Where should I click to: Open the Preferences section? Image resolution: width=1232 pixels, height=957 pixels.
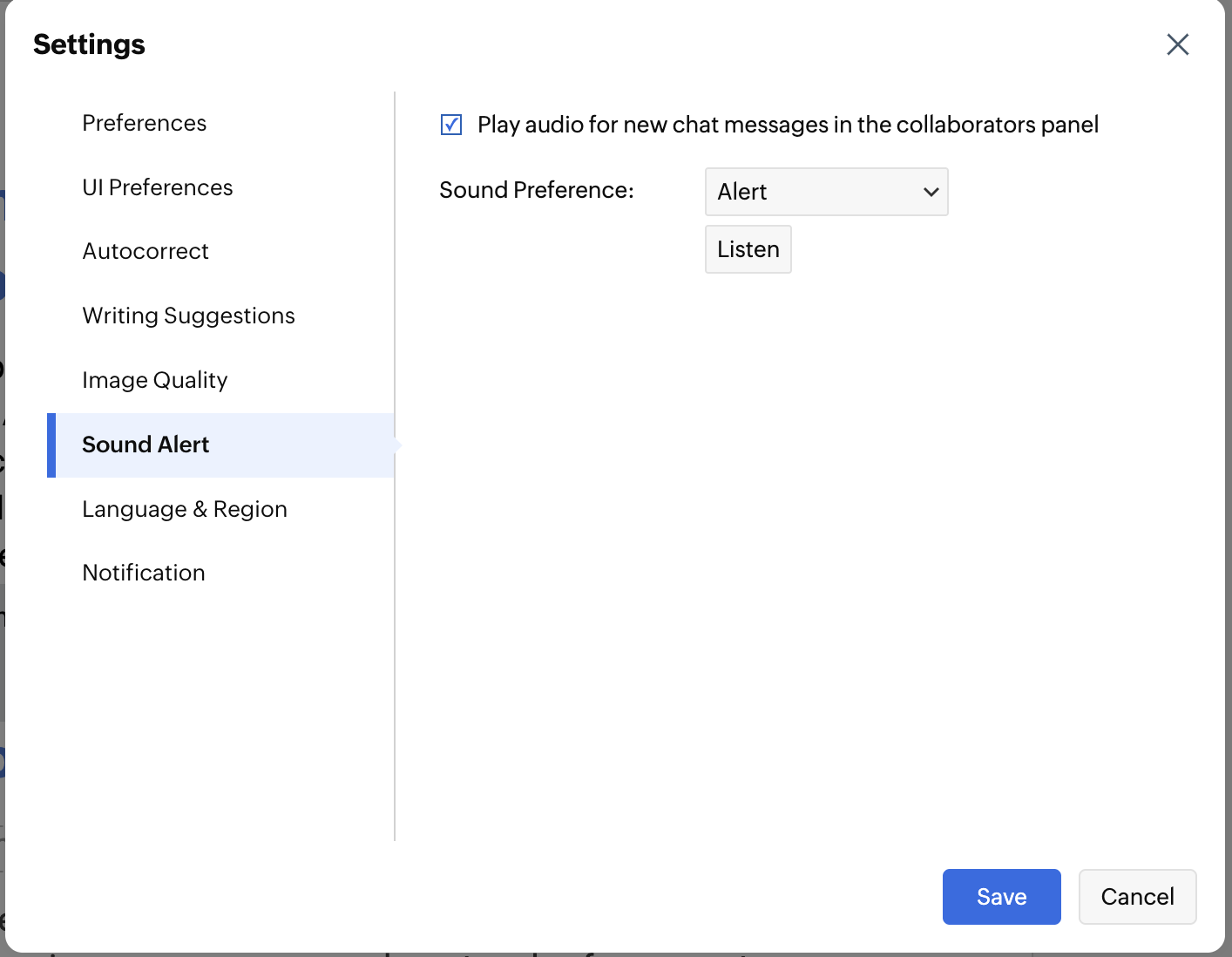pyautogui.click(x=145, y=123)
